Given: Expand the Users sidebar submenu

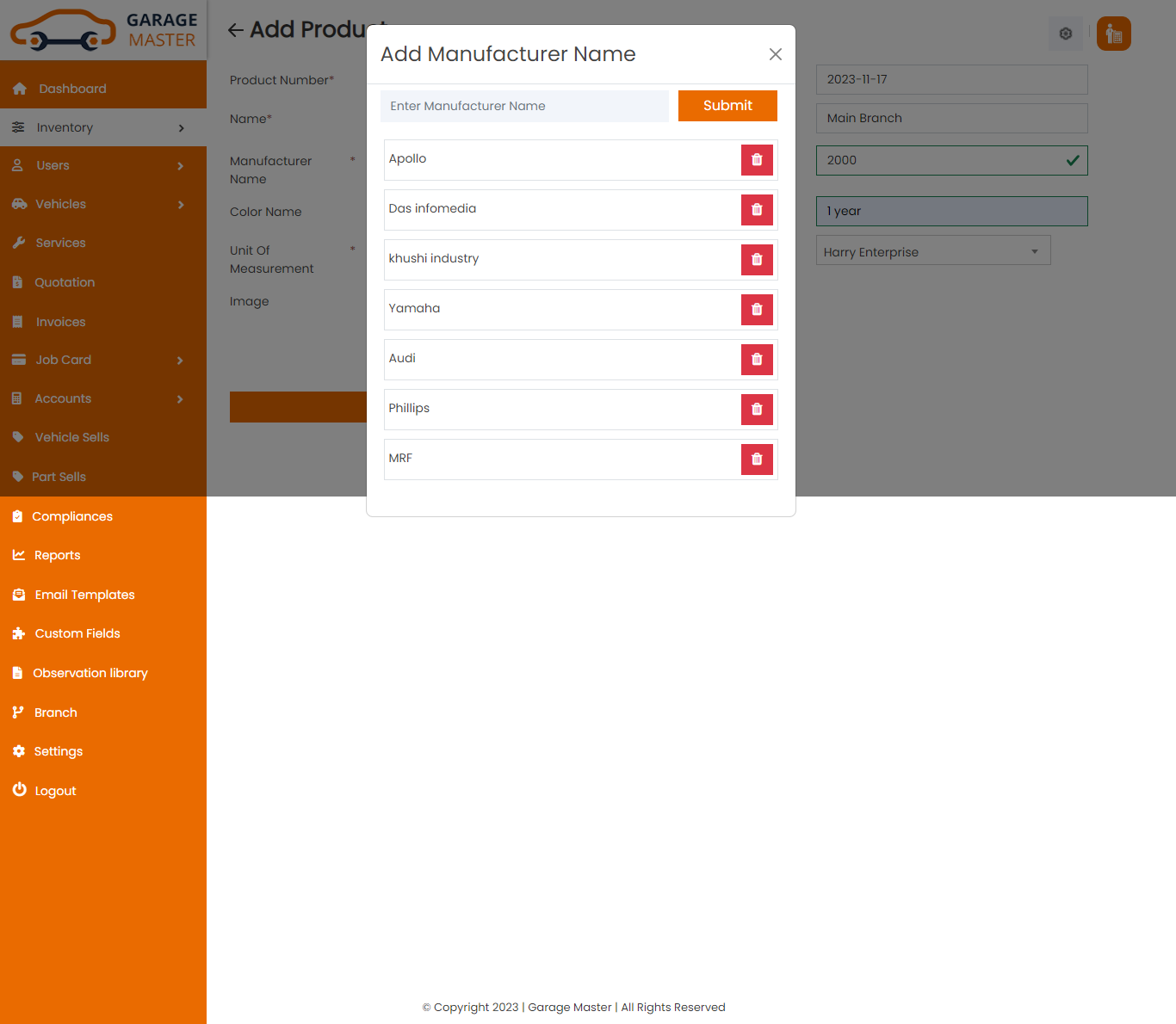Looking at the screenshot, I should (x=180, y=166).
